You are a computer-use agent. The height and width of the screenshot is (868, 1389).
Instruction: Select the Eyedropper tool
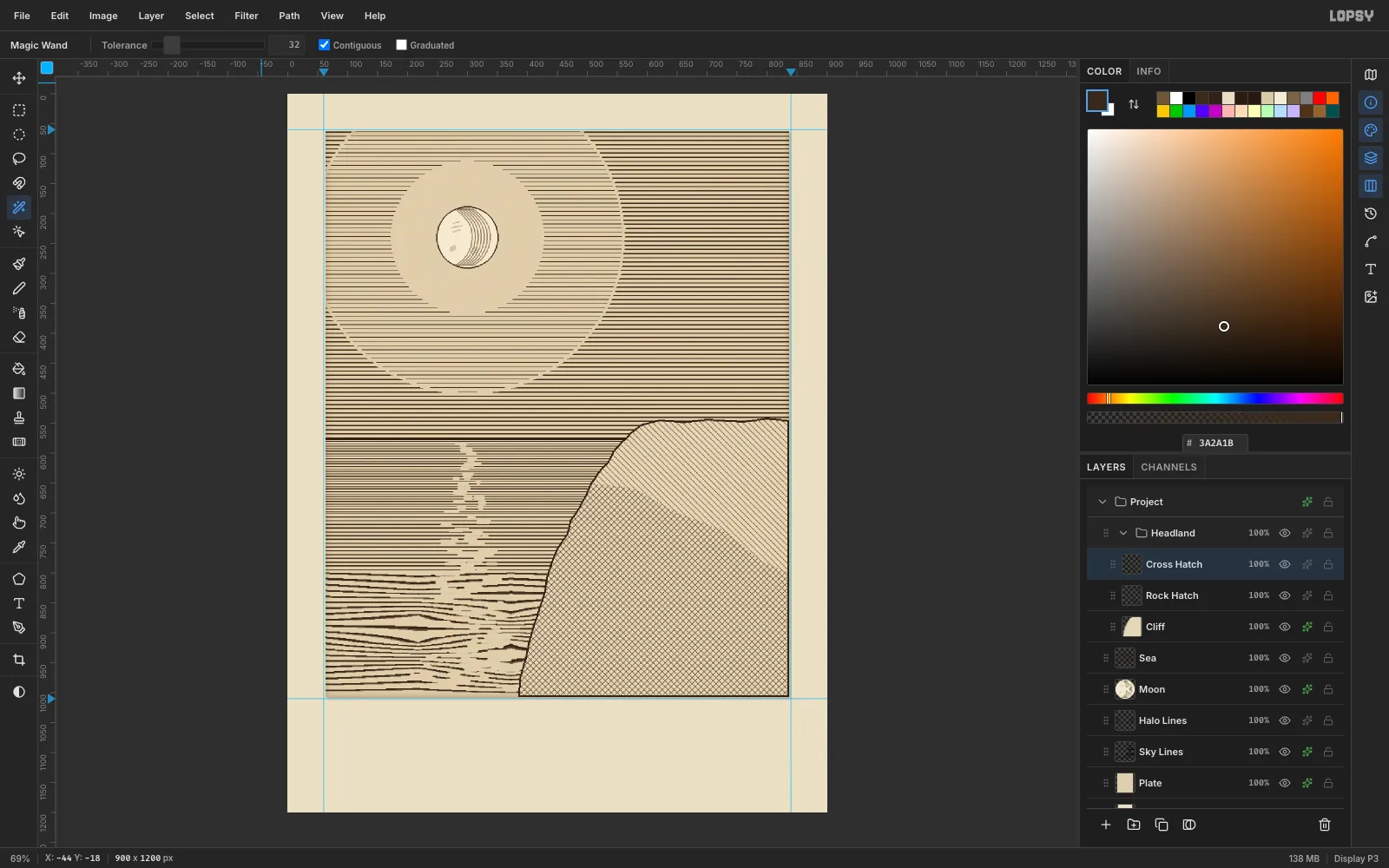pyautogui.click(x=19, y=547)
